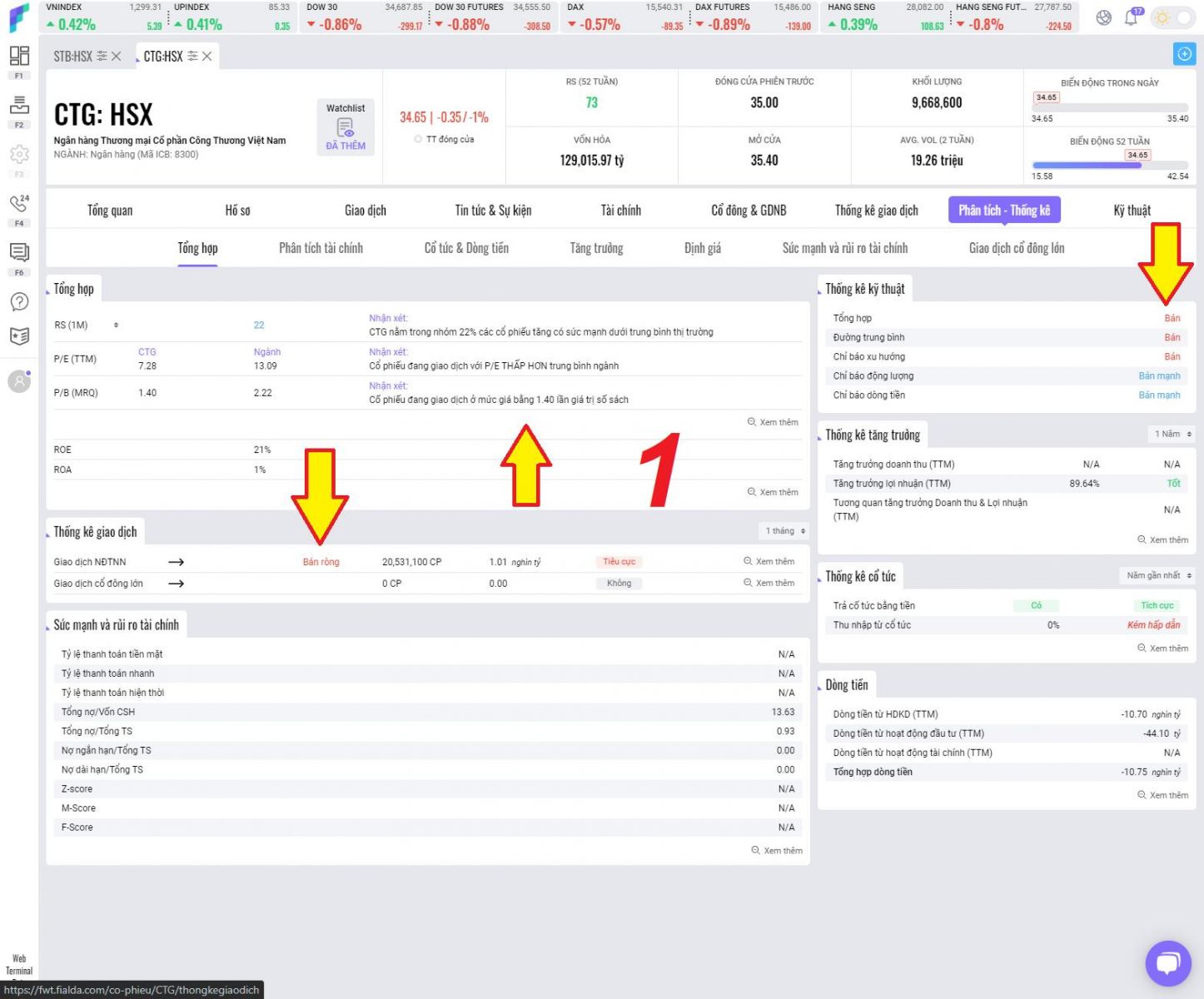The image size is (1204, 999).
Task: Click Xem thêm in Giao dịch cổ đông lớn row
Action: click(769, 584)
